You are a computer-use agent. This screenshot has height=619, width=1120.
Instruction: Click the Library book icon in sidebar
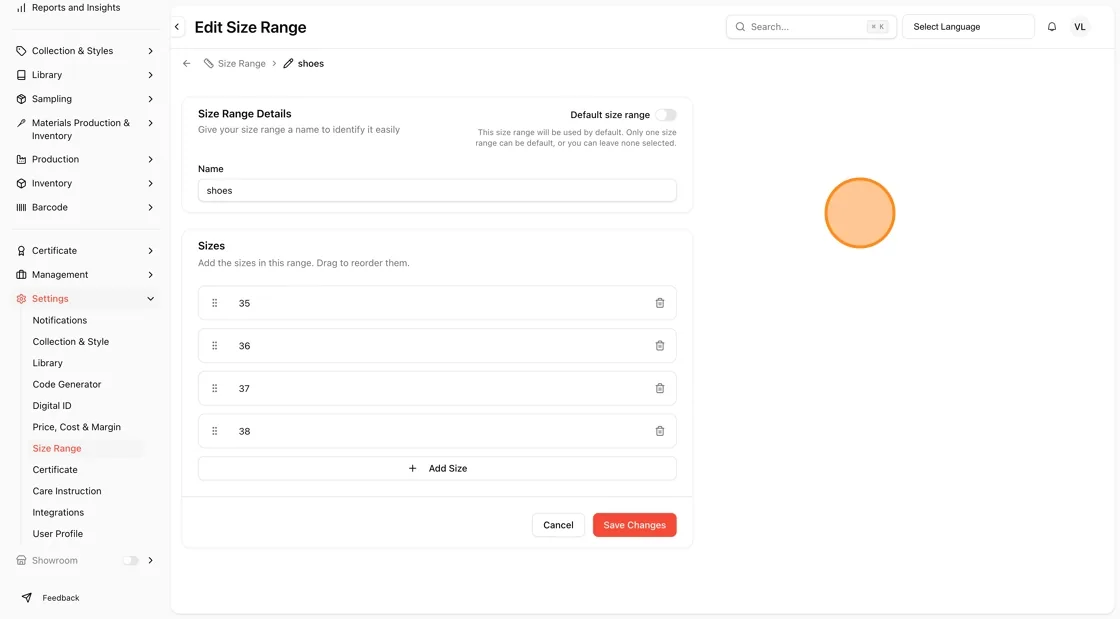21,75
